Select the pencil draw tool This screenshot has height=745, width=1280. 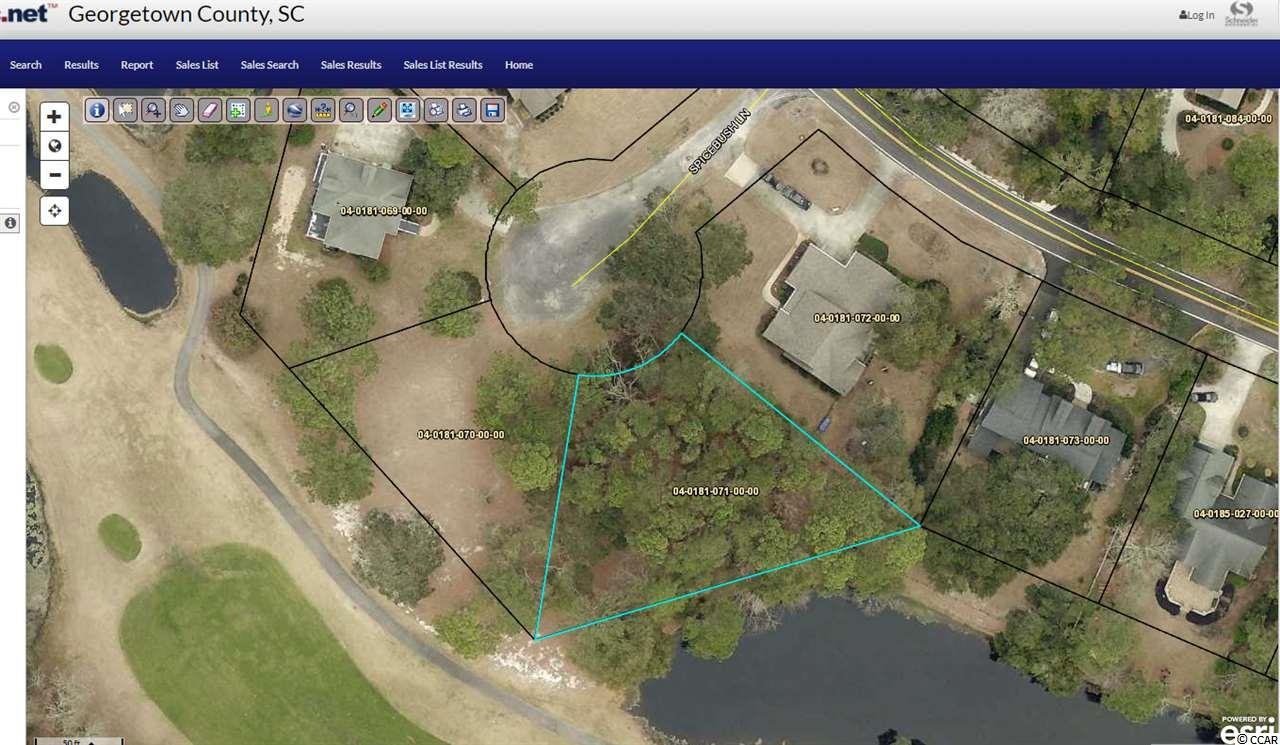[379, 110]
